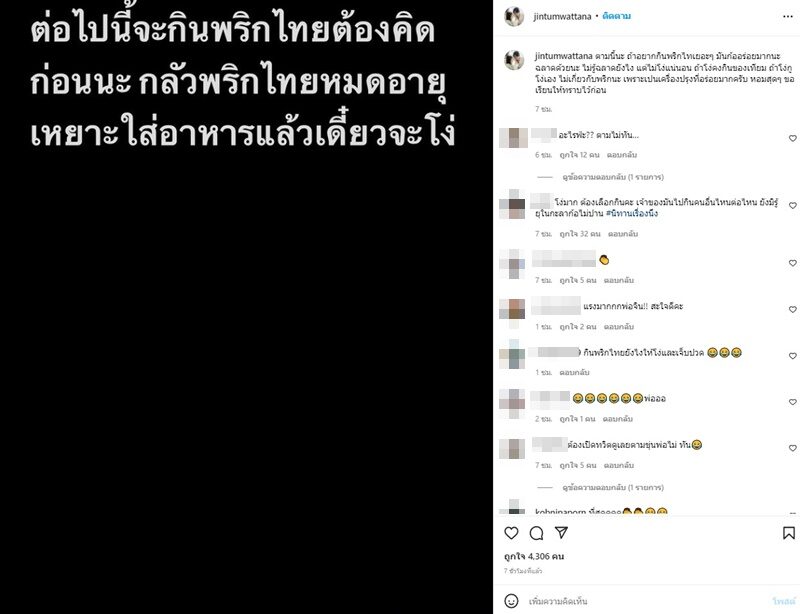Like the 'แรงมากกกพ่อจิน' comment via its heart
Viewport: 800px width, 614px height.
coord(792,309)
